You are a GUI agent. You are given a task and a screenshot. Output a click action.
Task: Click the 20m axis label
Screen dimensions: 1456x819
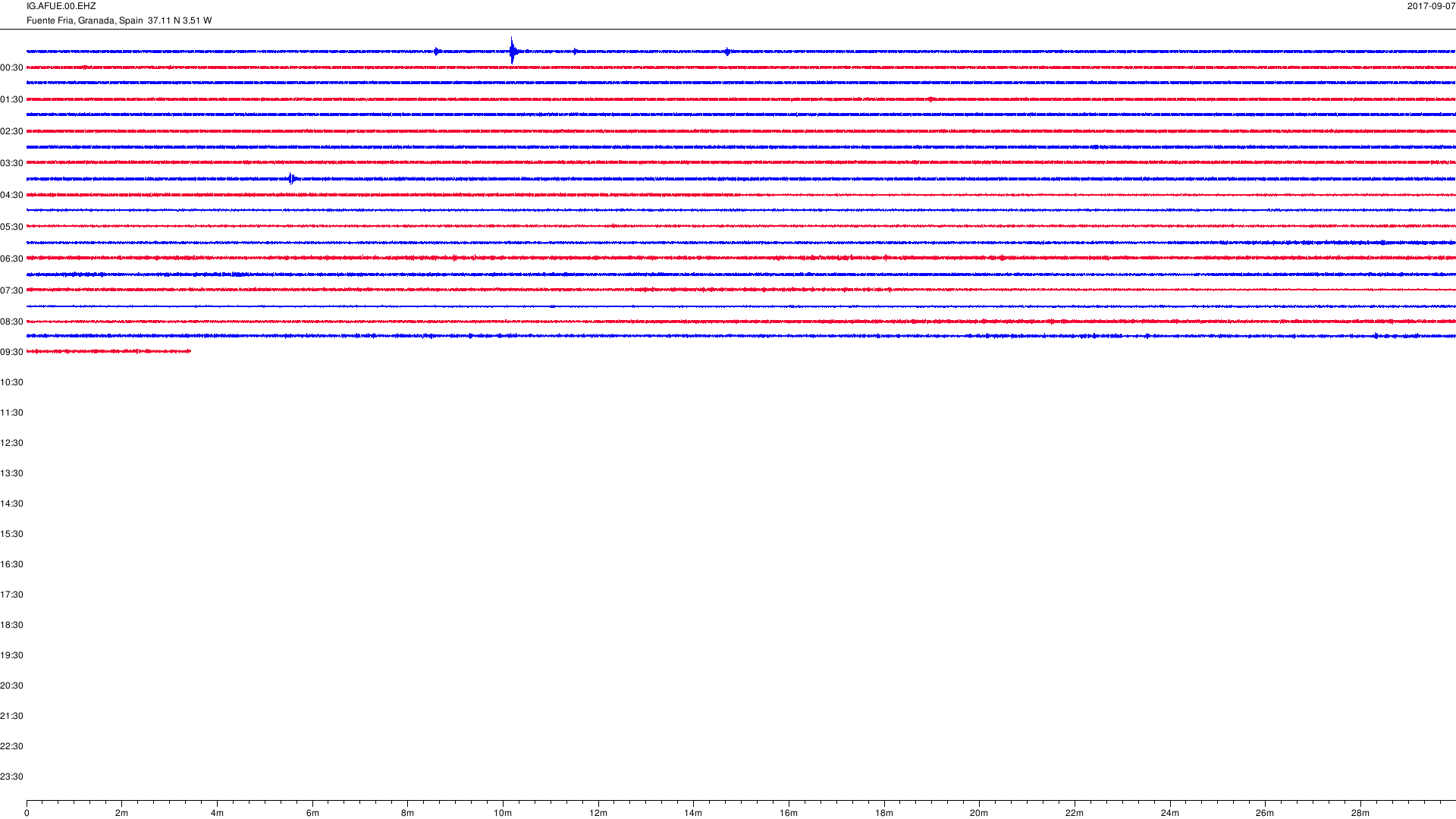coord(979,813)
